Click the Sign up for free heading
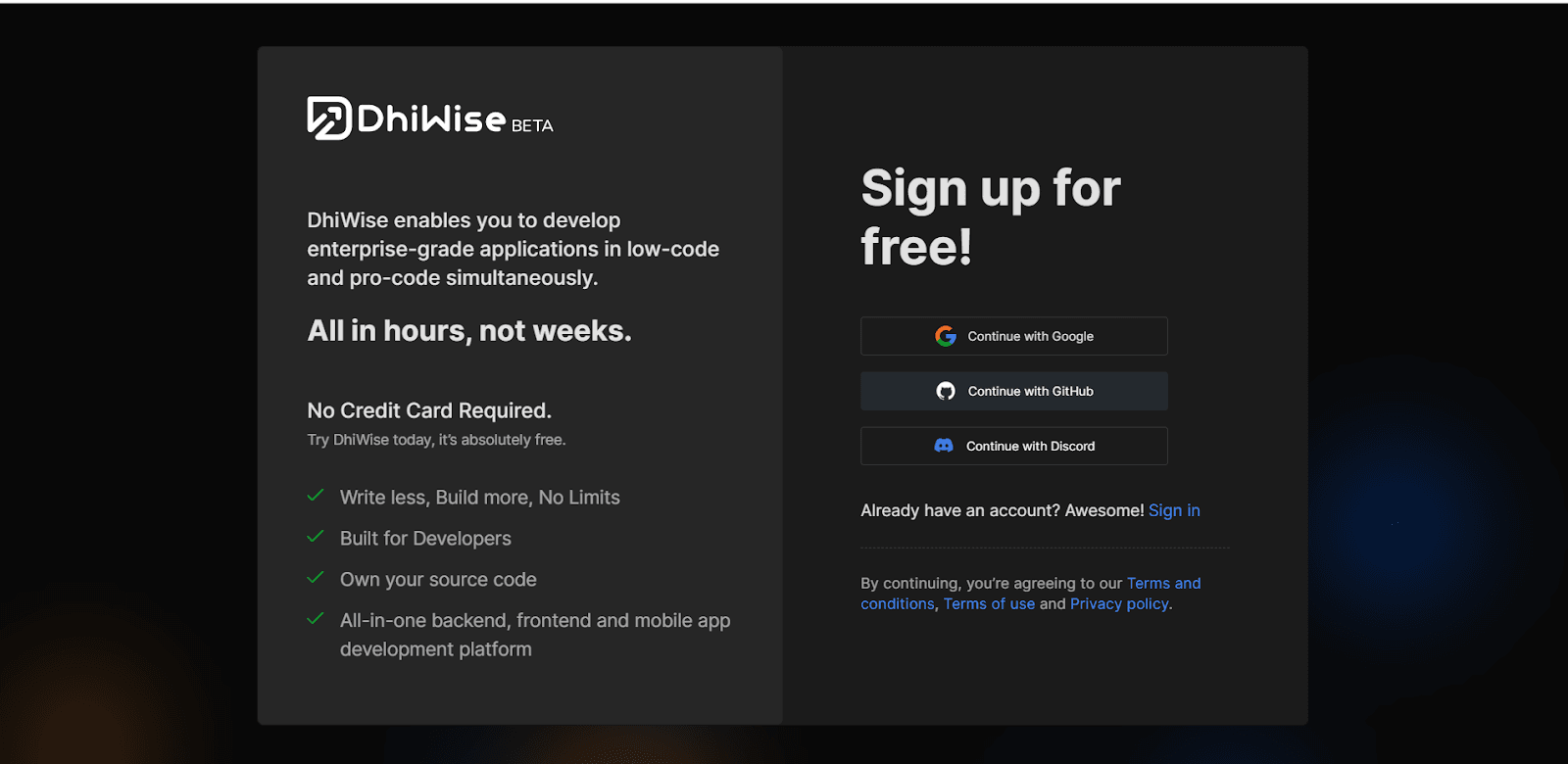This screenshot has height=764, width=1568. (991, 216)
